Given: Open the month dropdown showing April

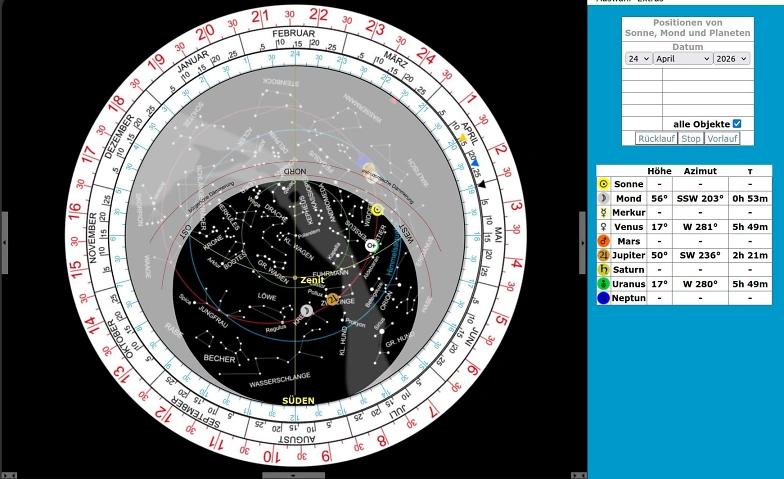Looking at the screenshot, I should (683, 59).
